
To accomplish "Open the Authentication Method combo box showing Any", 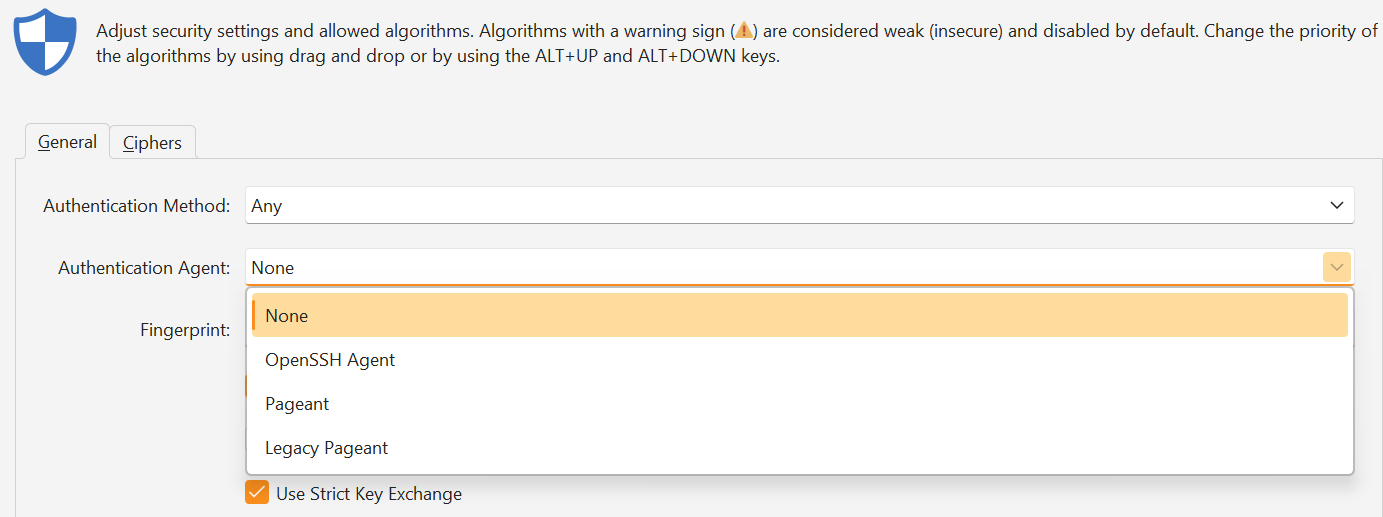I will 800,205.
